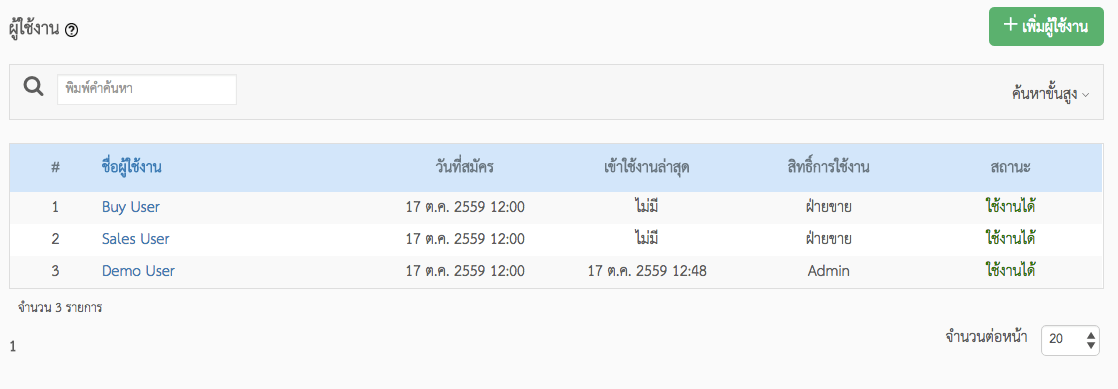
Task: Click the วันที่สมัคร column header
Action: click(465, 167)
